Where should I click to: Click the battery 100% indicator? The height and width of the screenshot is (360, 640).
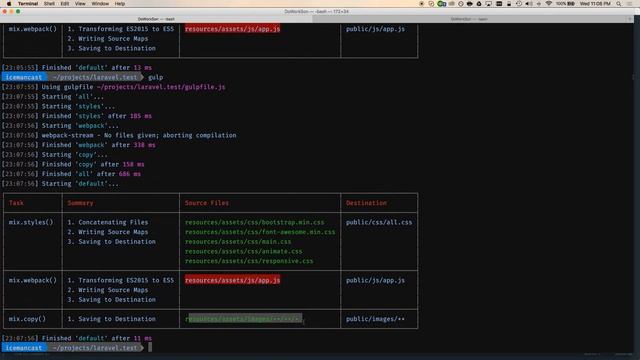[x=565, y=4]
